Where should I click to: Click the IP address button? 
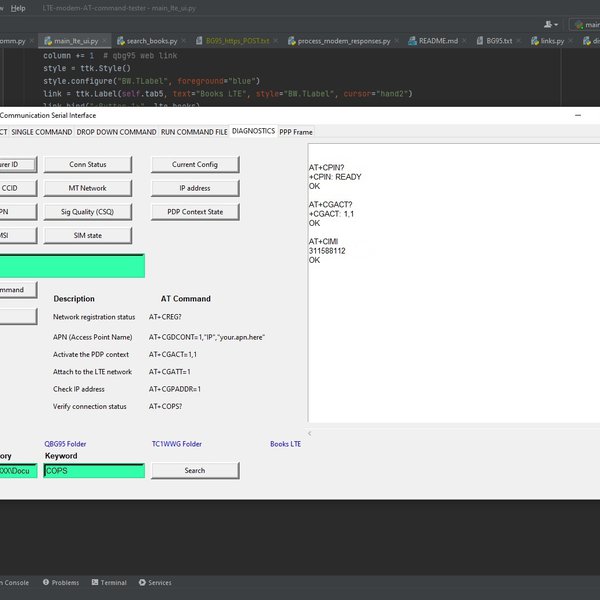[x=195, y=188]
